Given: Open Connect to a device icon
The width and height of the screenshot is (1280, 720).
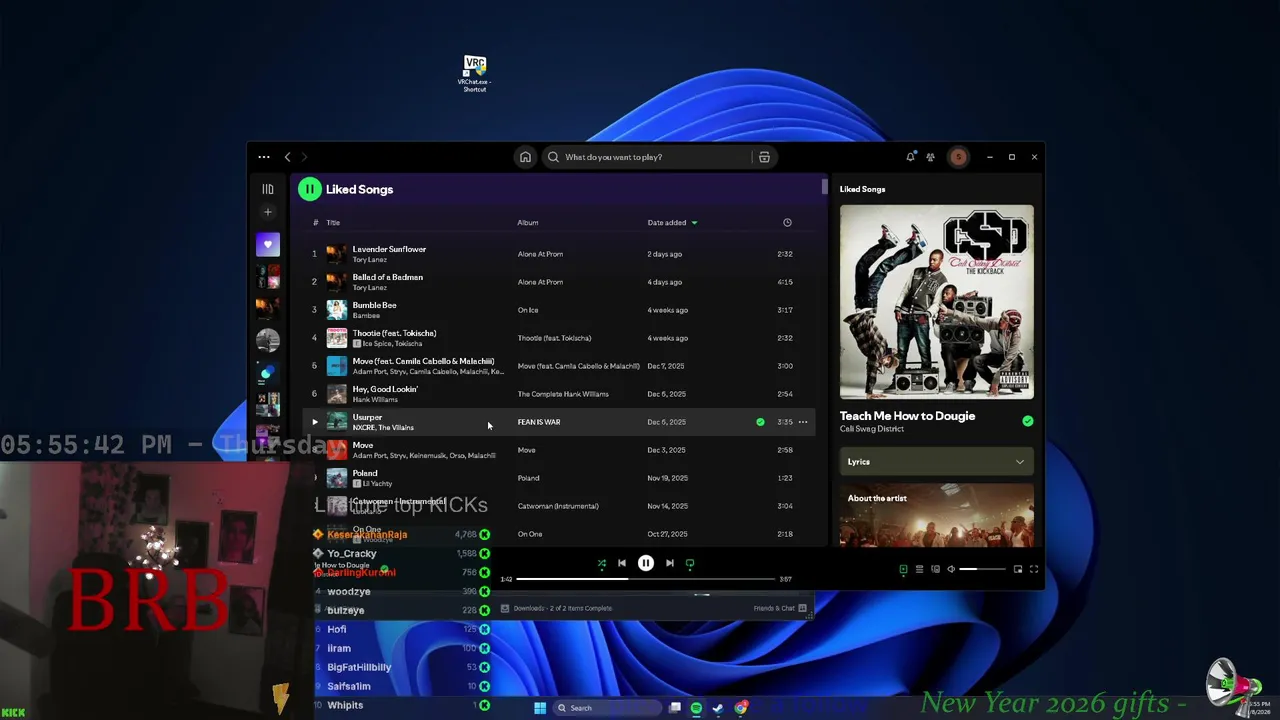Looking at the screenshot, I should coord(935,569).
